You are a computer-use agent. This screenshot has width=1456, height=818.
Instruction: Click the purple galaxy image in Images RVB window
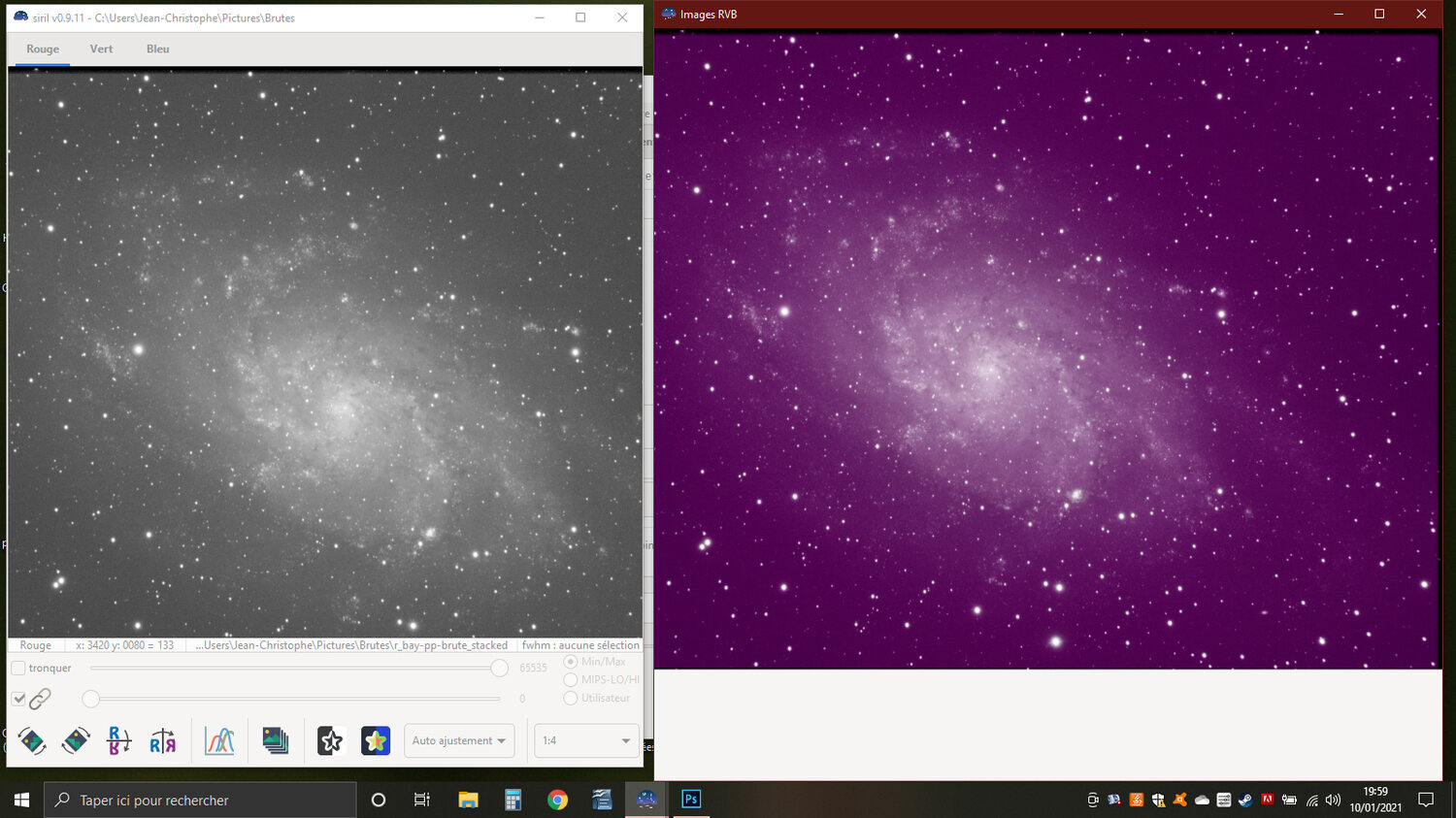pyautogui.click(x=1046, y=349)
